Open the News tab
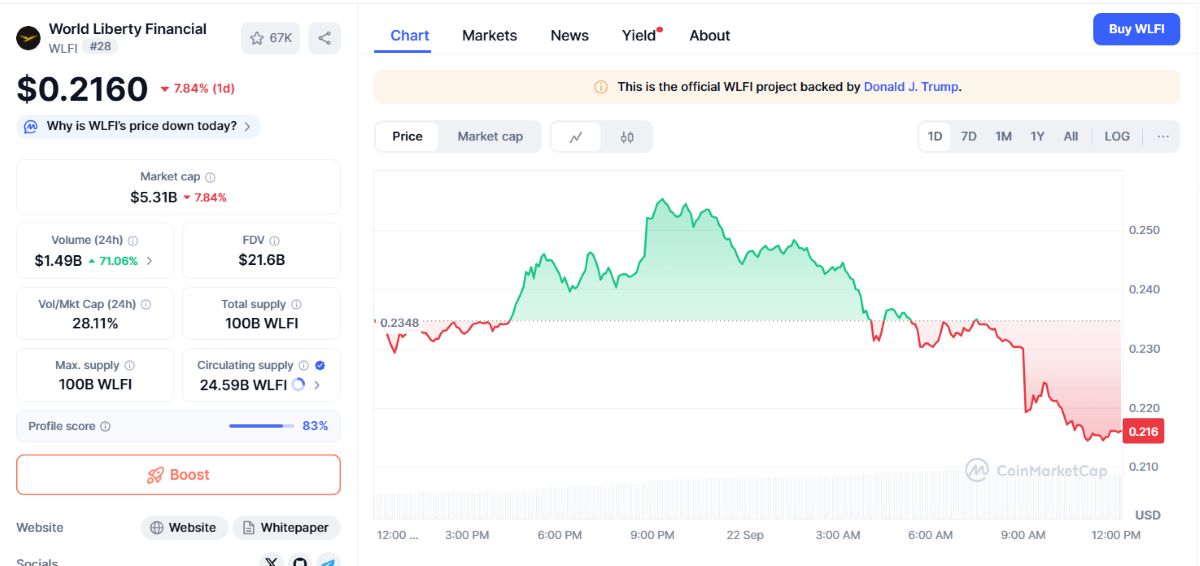This screenshot has height=566, width=1200. 569,35
